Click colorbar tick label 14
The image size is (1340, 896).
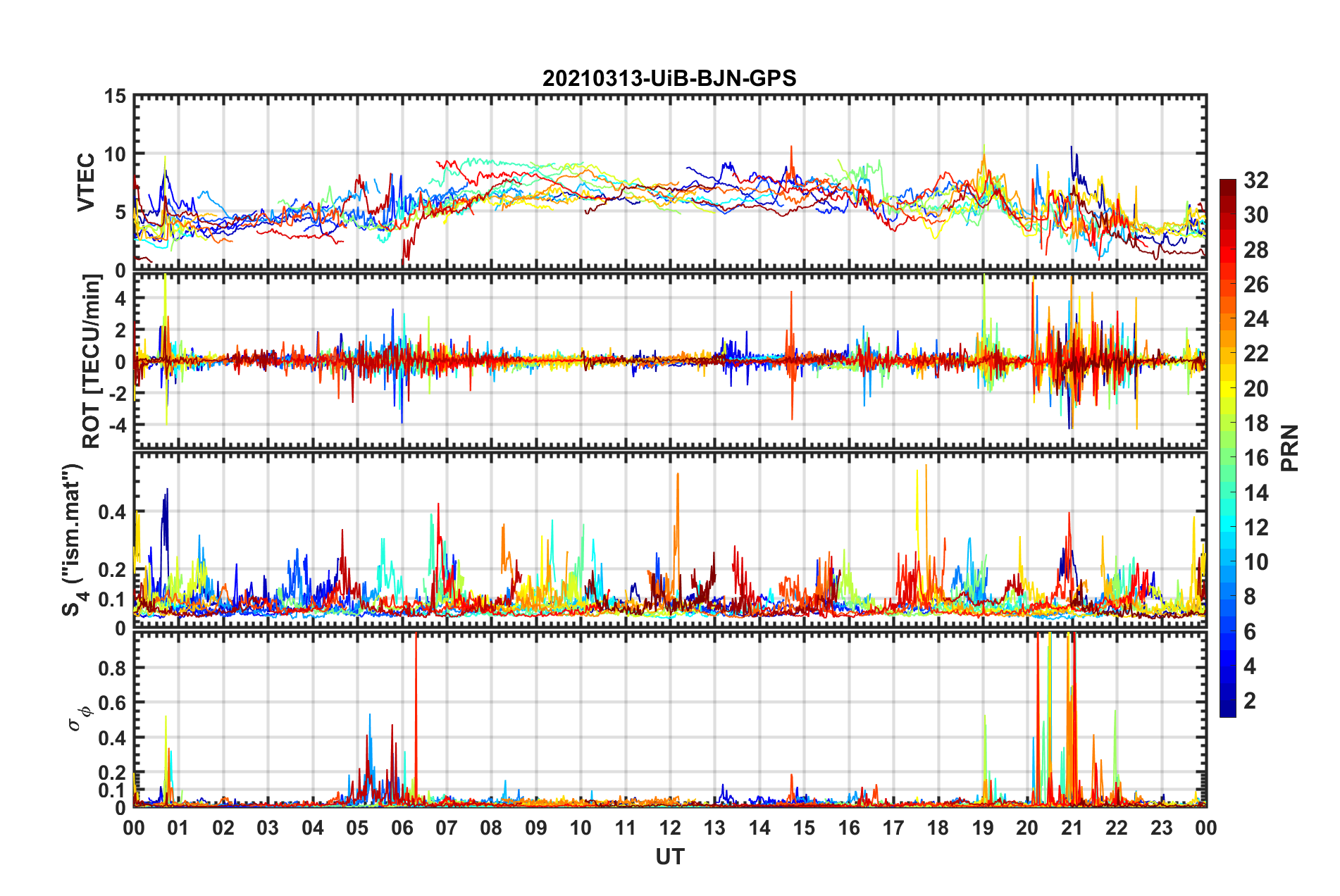pyautogui.click(x=1255, y=493)
